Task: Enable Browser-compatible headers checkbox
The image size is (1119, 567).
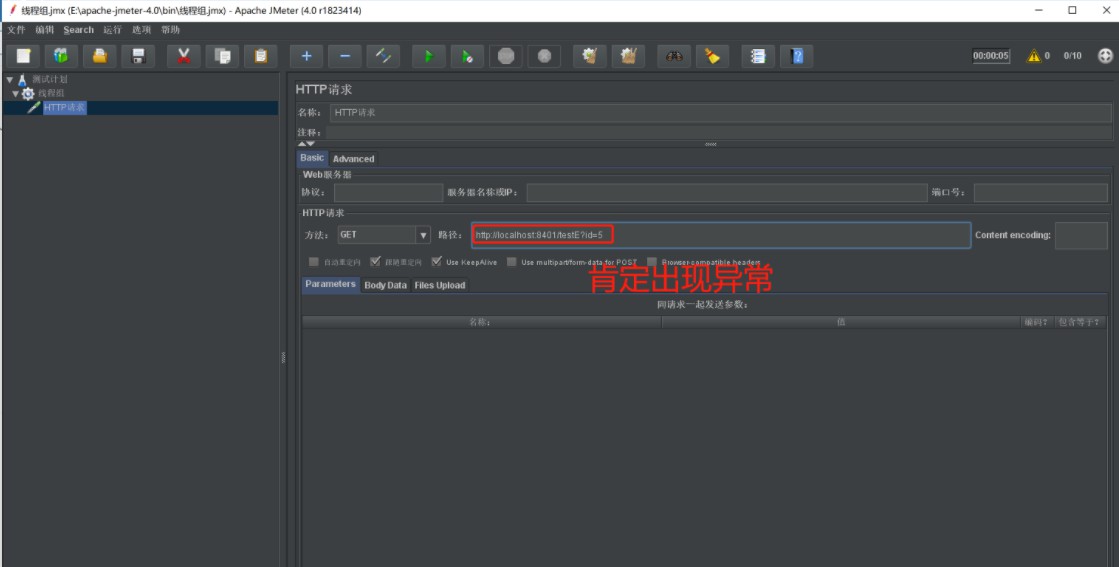Action: pyautogui.click(x=652, y=262)
